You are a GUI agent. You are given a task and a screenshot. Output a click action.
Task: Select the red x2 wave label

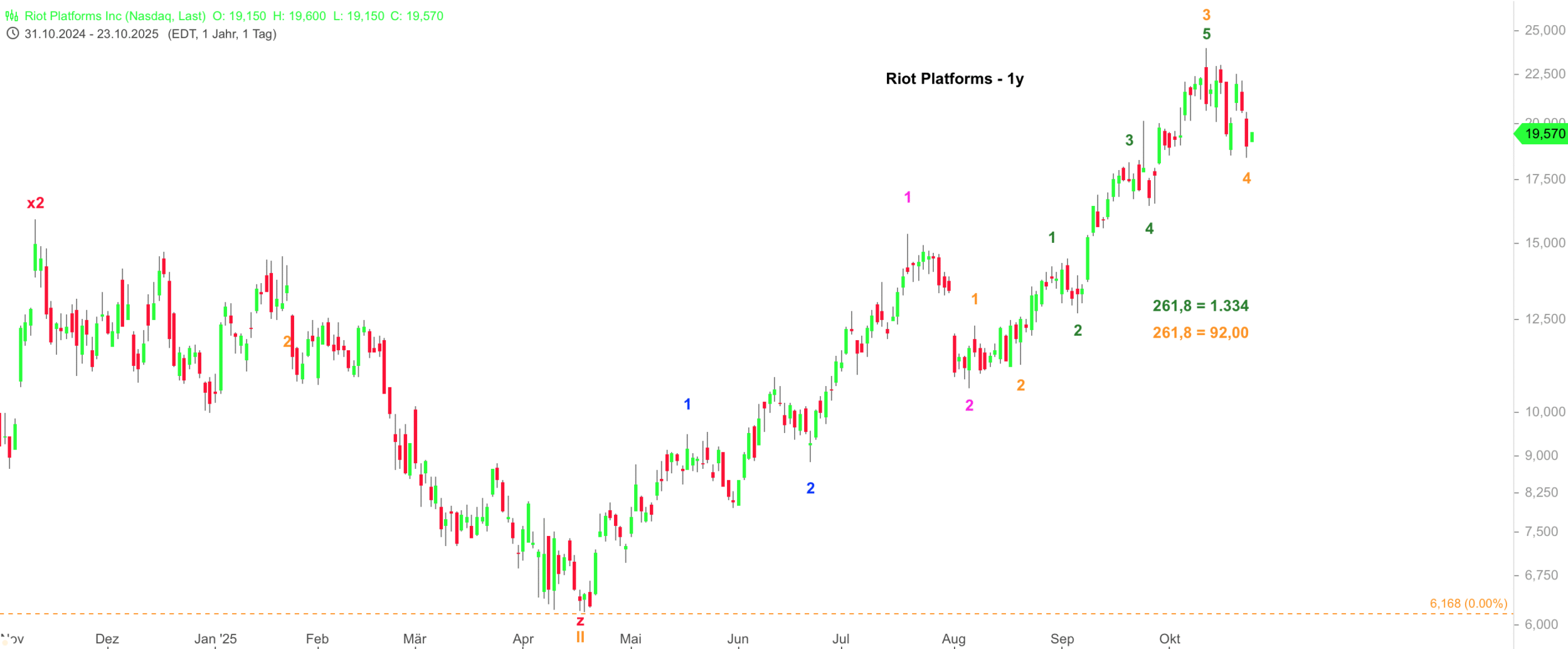pyautogui.click(x=36, y=203)
